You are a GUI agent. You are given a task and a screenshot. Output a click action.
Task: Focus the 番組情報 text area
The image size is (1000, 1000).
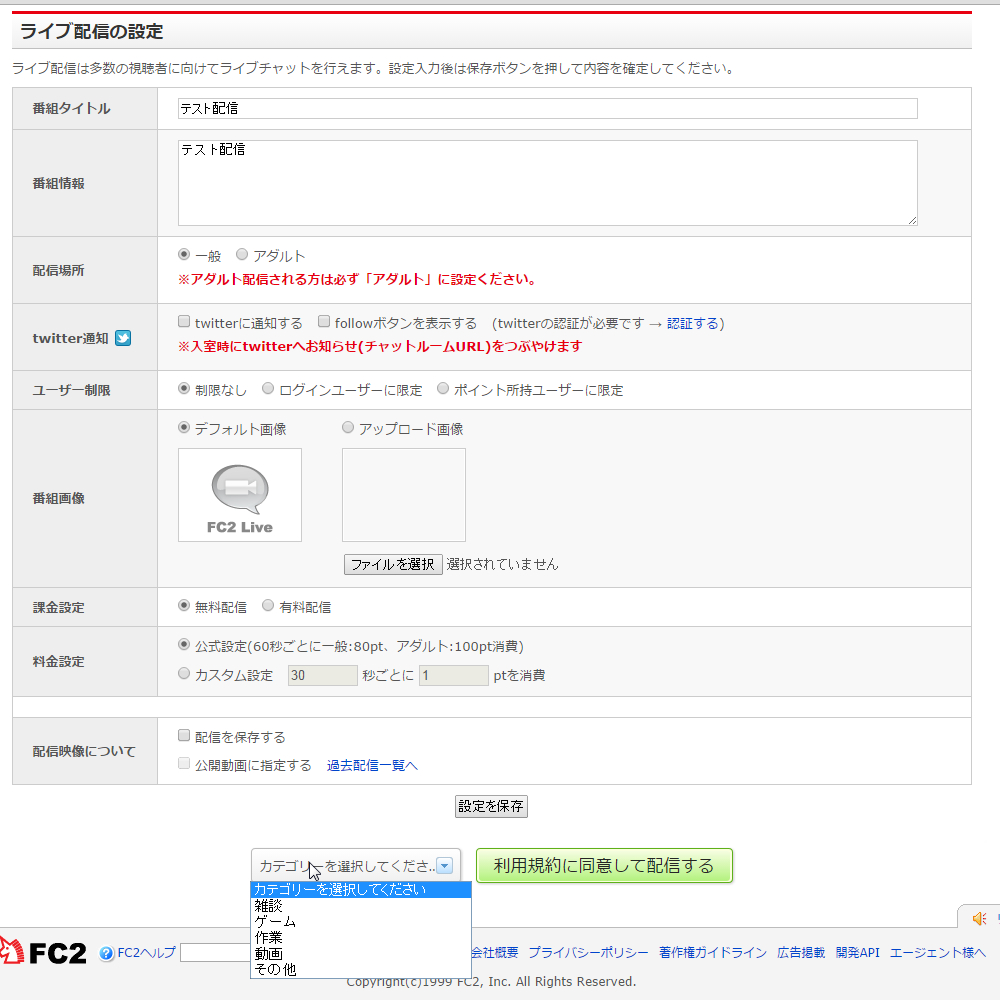pyautogui.click(x=547, y=183)
